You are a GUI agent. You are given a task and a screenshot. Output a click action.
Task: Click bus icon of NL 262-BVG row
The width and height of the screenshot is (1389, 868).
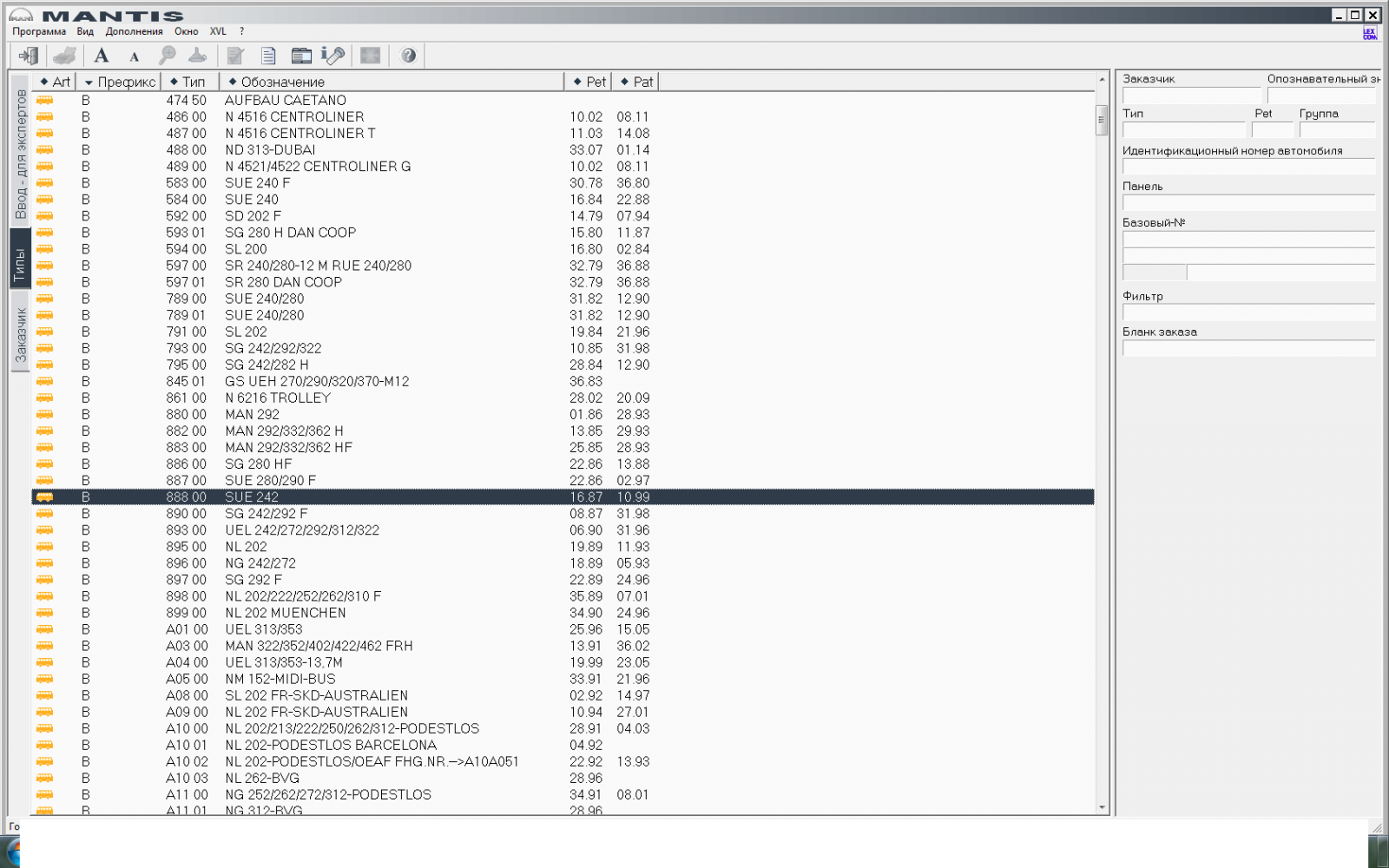[45, 779]
